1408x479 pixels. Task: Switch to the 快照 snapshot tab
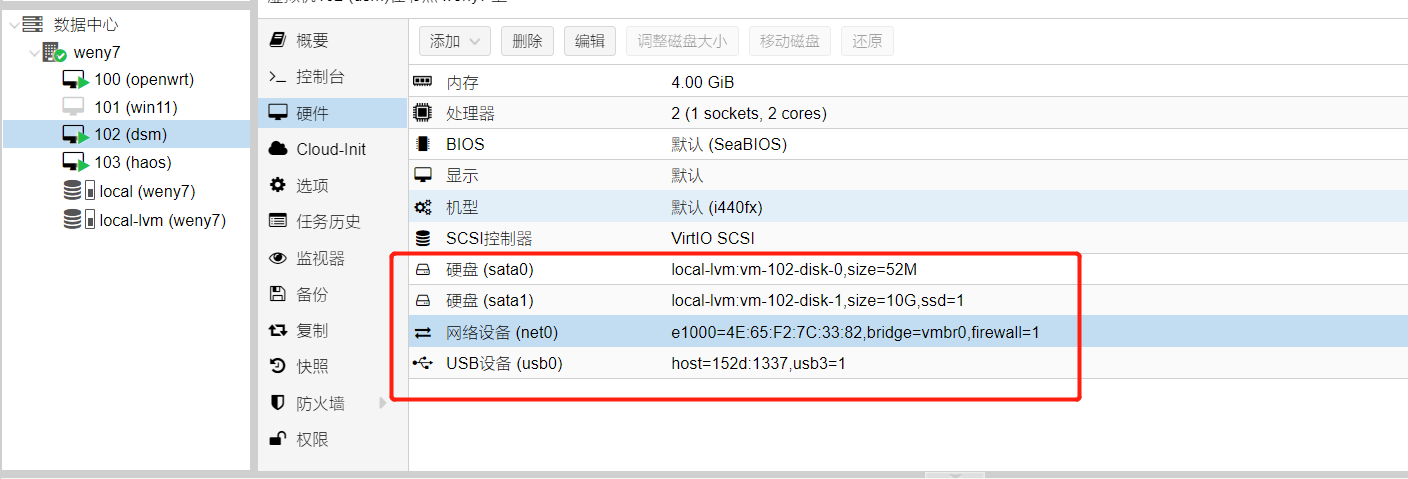click(312, 367)
